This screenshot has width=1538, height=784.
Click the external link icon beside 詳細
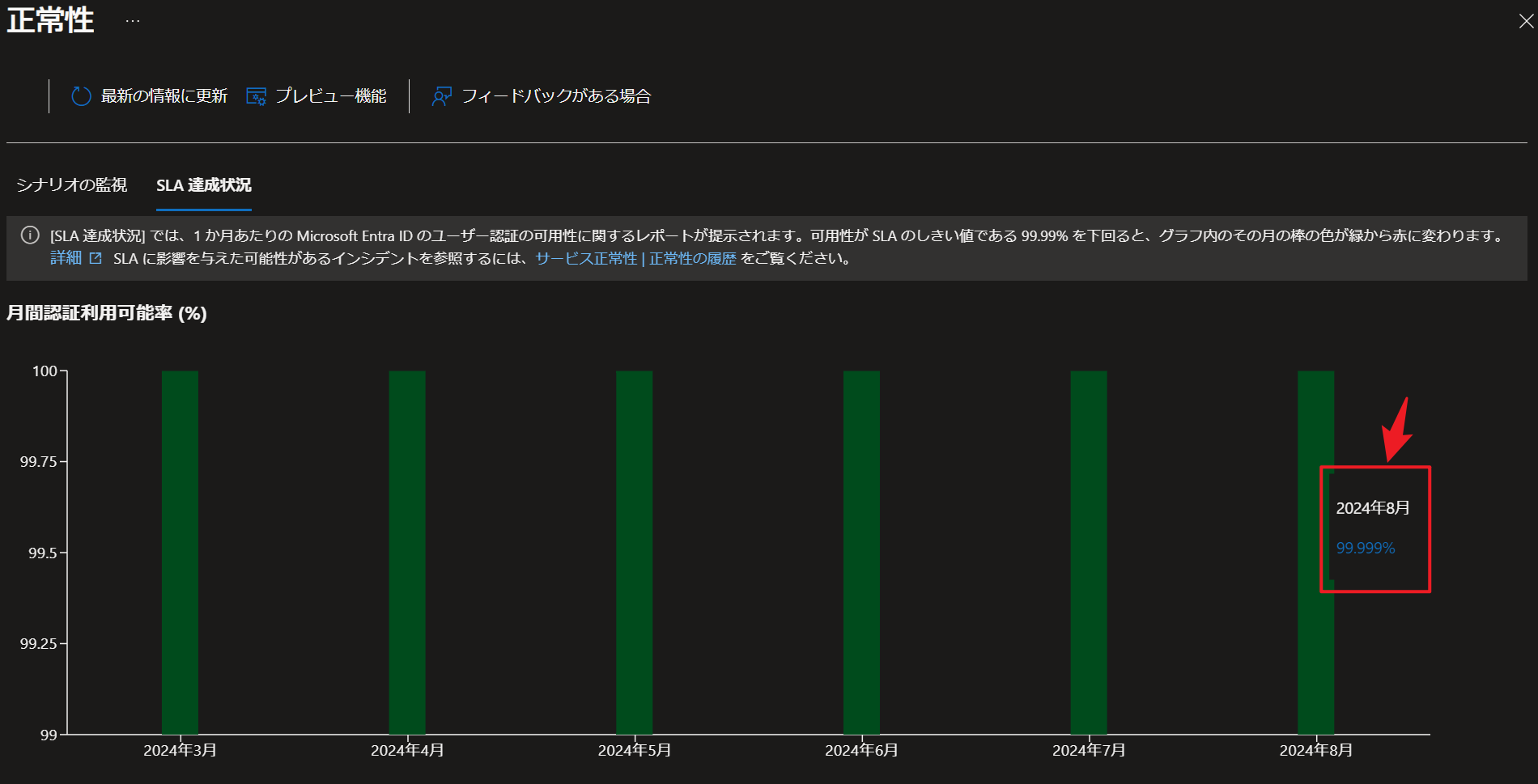tap(96, 258)
